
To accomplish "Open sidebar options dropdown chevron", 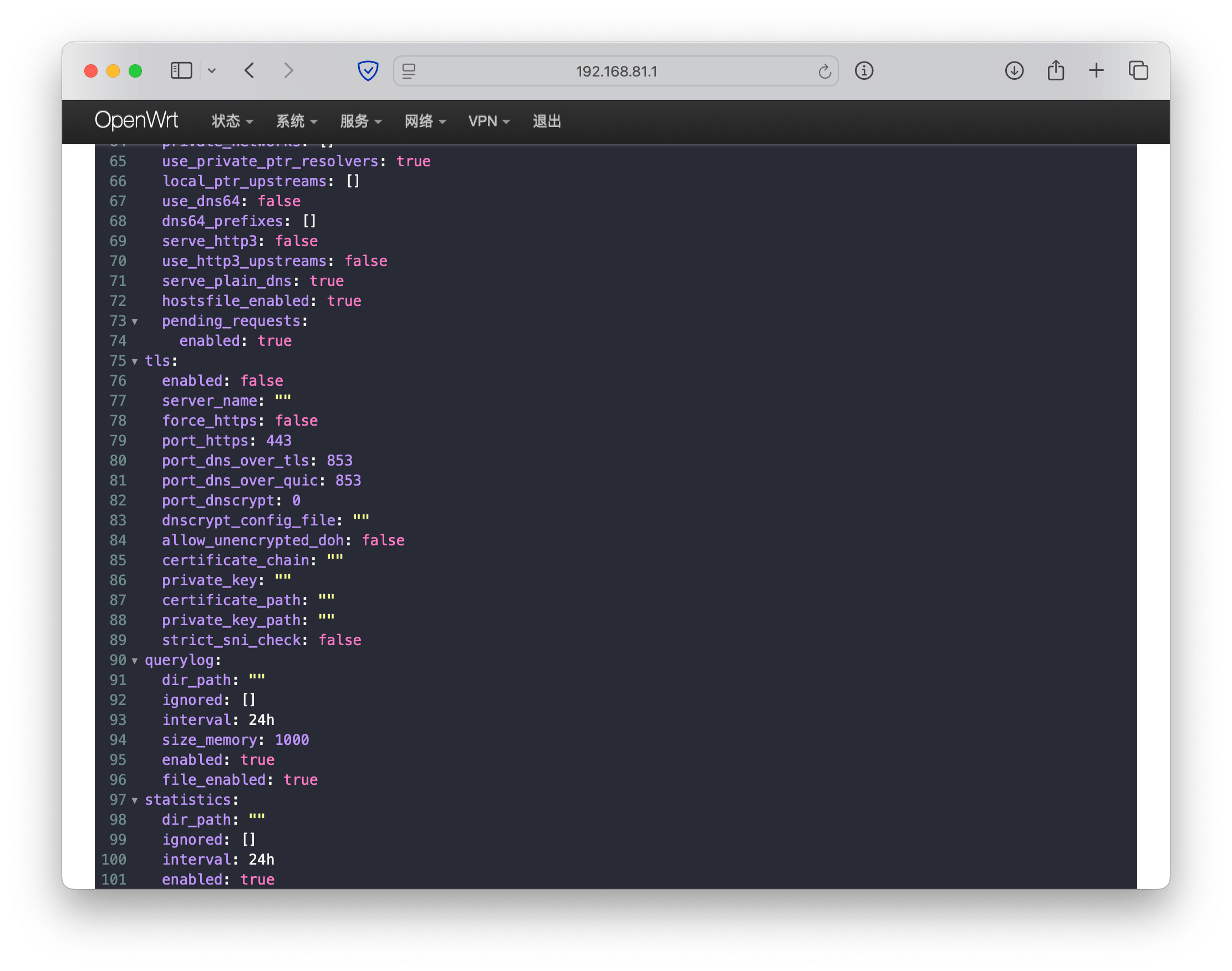I will click(212, 70).
